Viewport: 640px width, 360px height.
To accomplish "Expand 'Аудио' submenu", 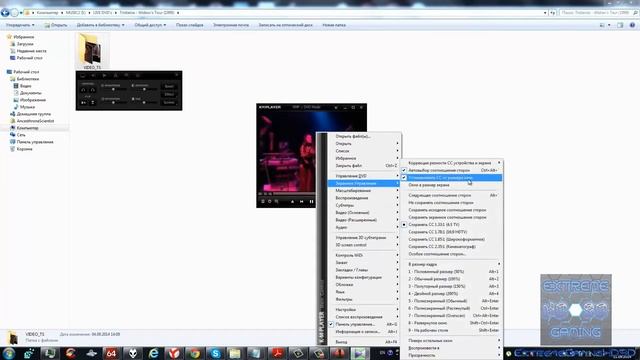I will click(364, 227).
